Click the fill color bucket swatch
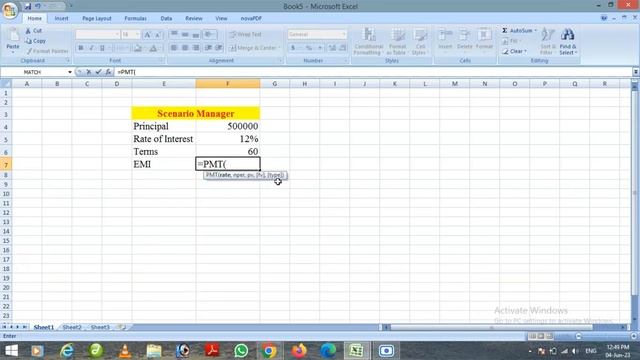This screenshot has height=360, width=640. pyautogui.click(x=138, y=48)
